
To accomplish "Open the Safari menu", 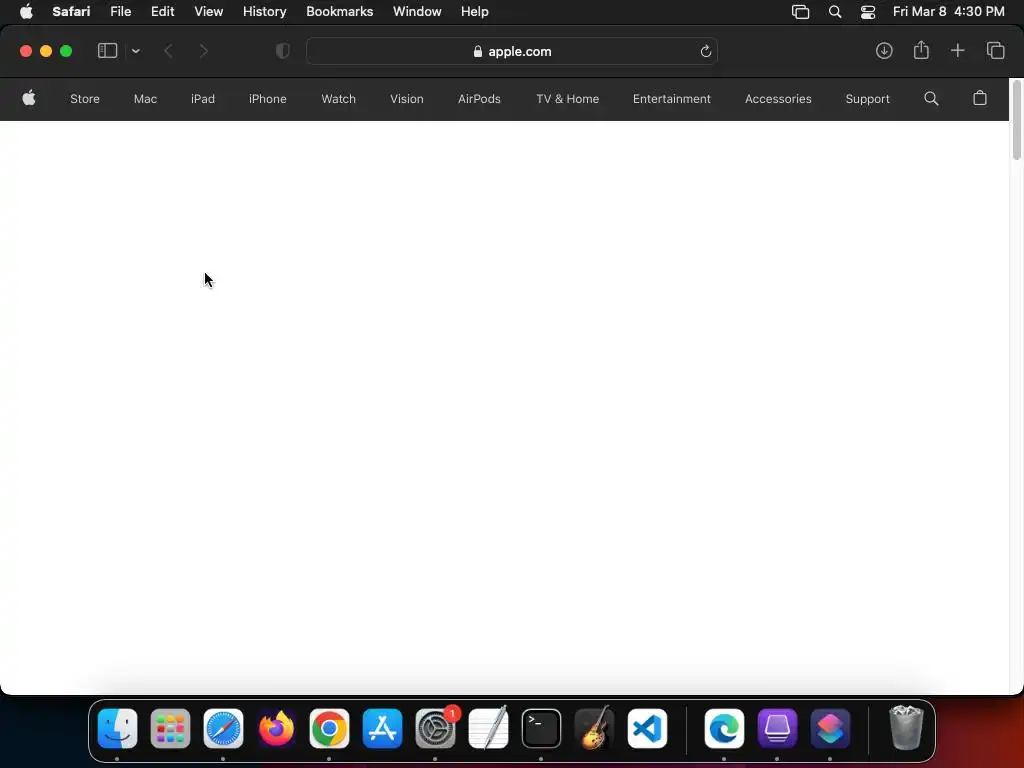I will point(71,11).
